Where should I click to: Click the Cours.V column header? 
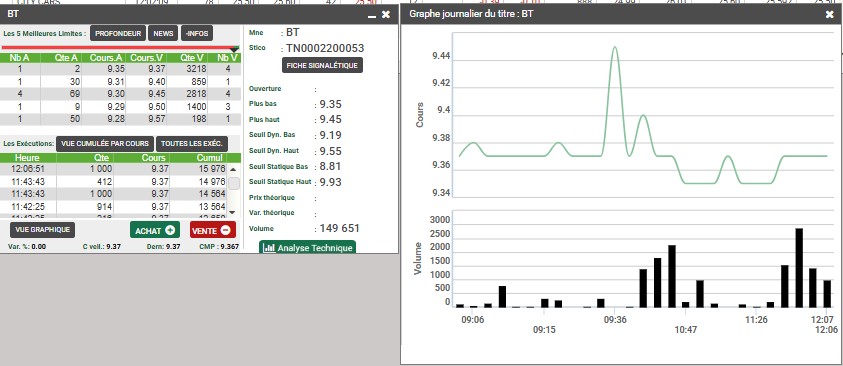point(146,58)
